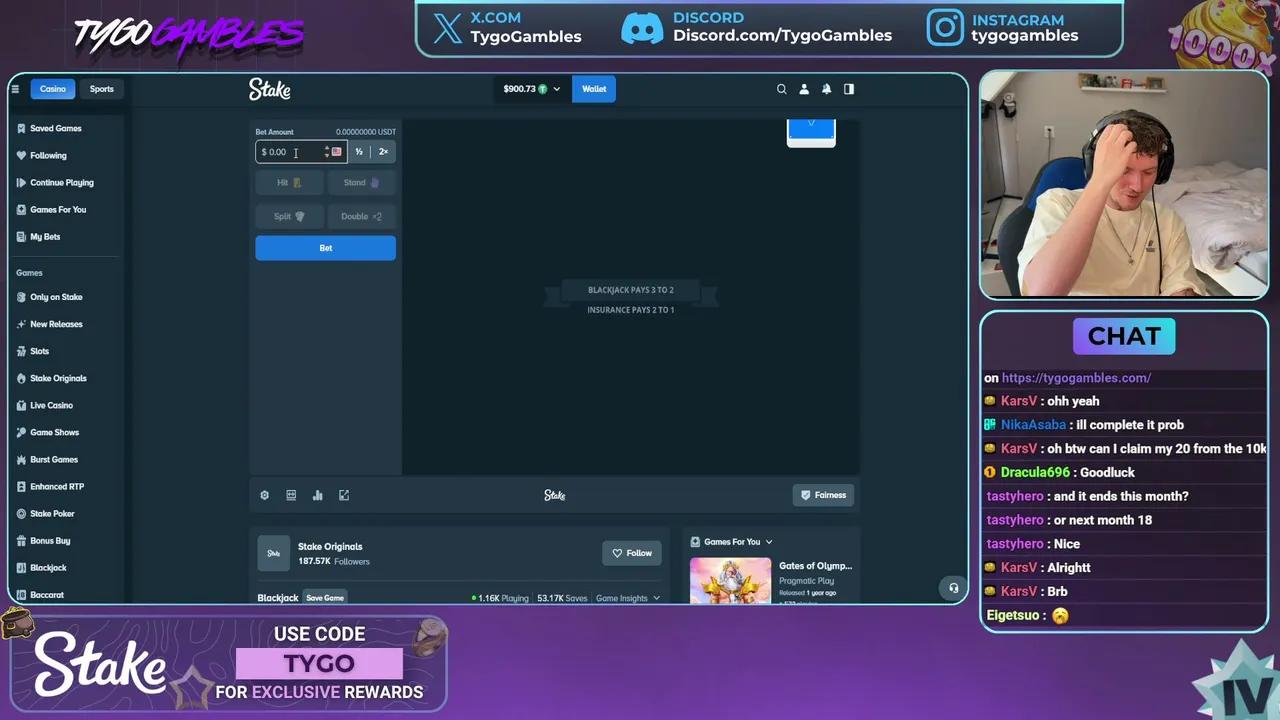Halve the bet with ½ button
The image size is (1280, 720).
point(359,152)
